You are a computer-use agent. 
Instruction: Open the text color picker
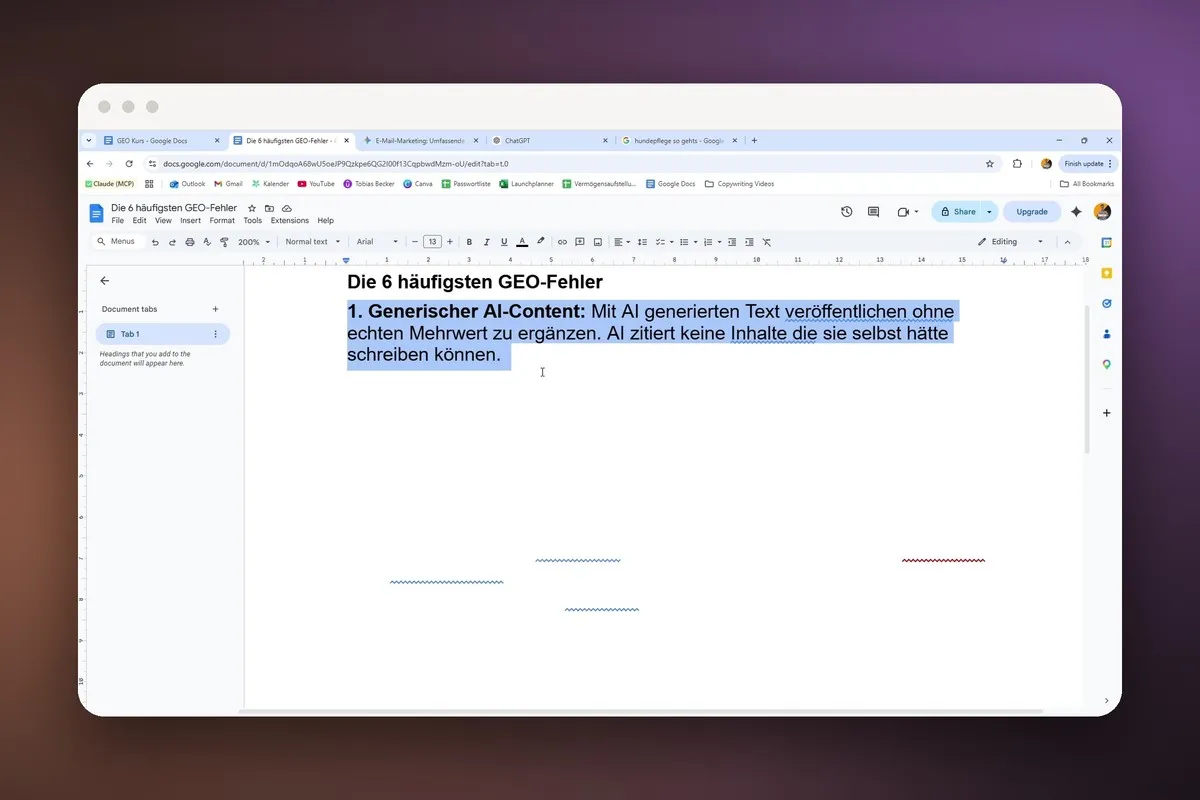point(522,242)
